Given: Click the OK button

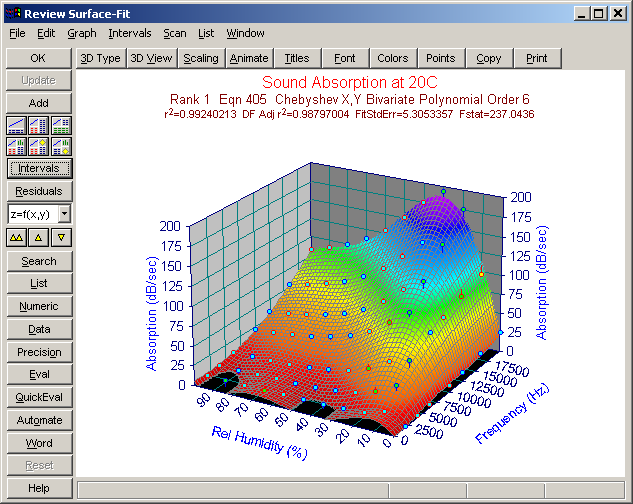Looking at the screenshot, I should click(39, 58).
